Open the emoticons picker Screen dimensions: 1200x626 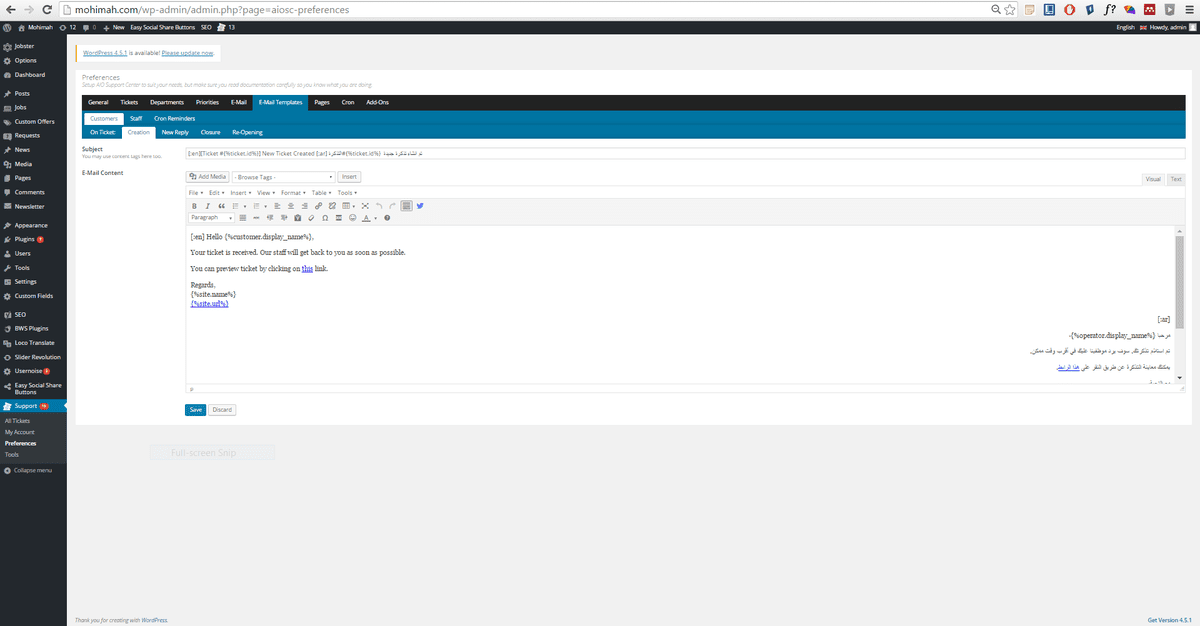pos(353,218)
